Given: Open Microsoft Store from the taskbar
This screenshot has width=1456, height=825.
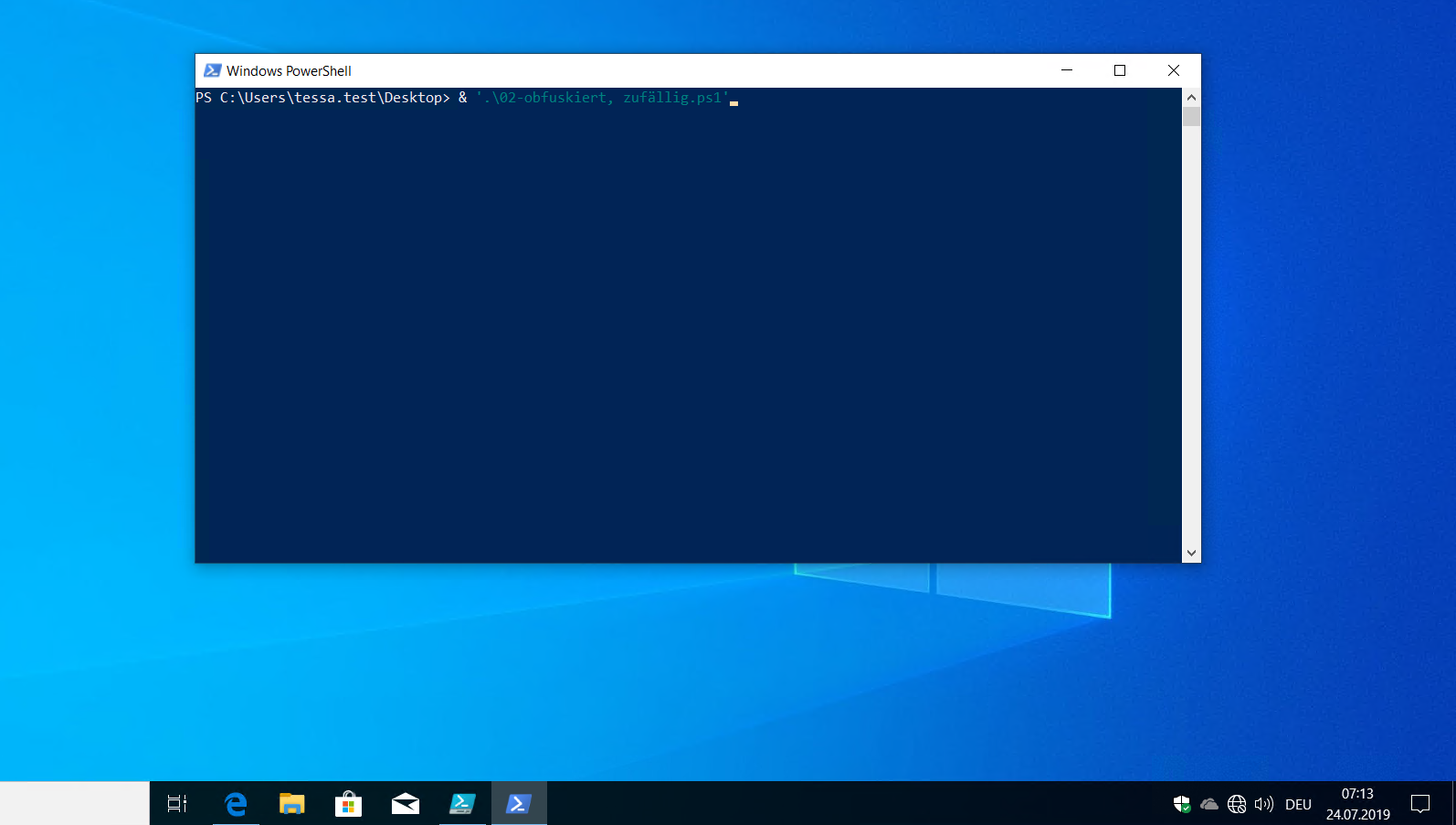Looking at the screenshot, I should pos(348,804).
